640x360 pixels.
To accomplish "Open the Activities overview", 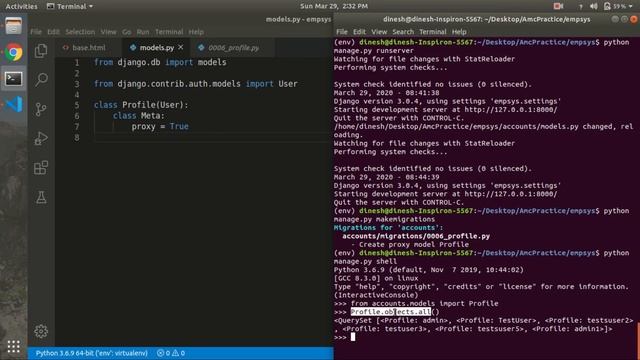I will click(x=21, y=6).
